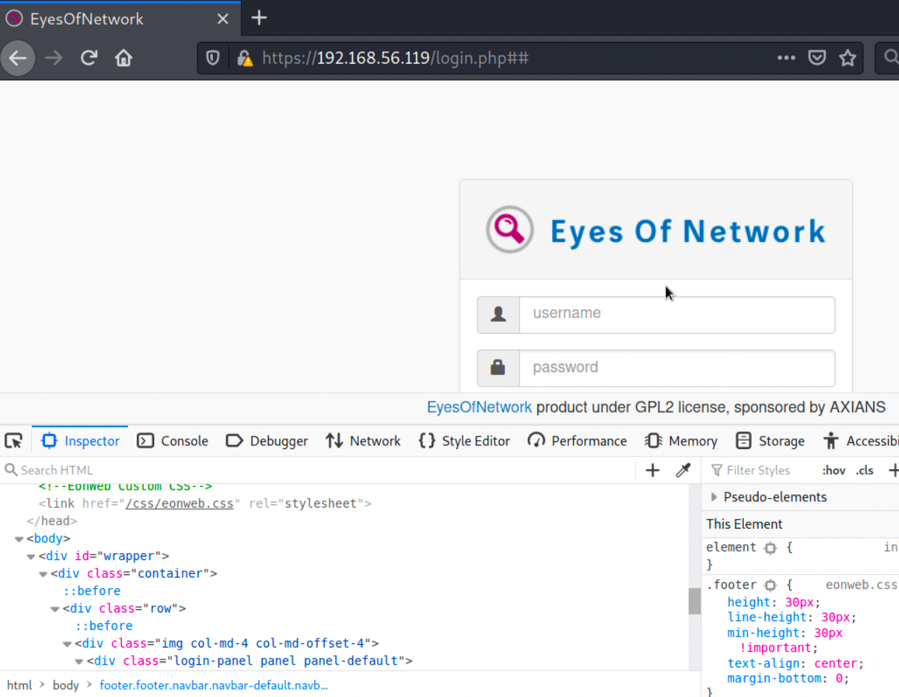Image resolution: width=899 pixels, height=697 pixels.
Task: Collapse the div class container node
Action: point(43,574)
